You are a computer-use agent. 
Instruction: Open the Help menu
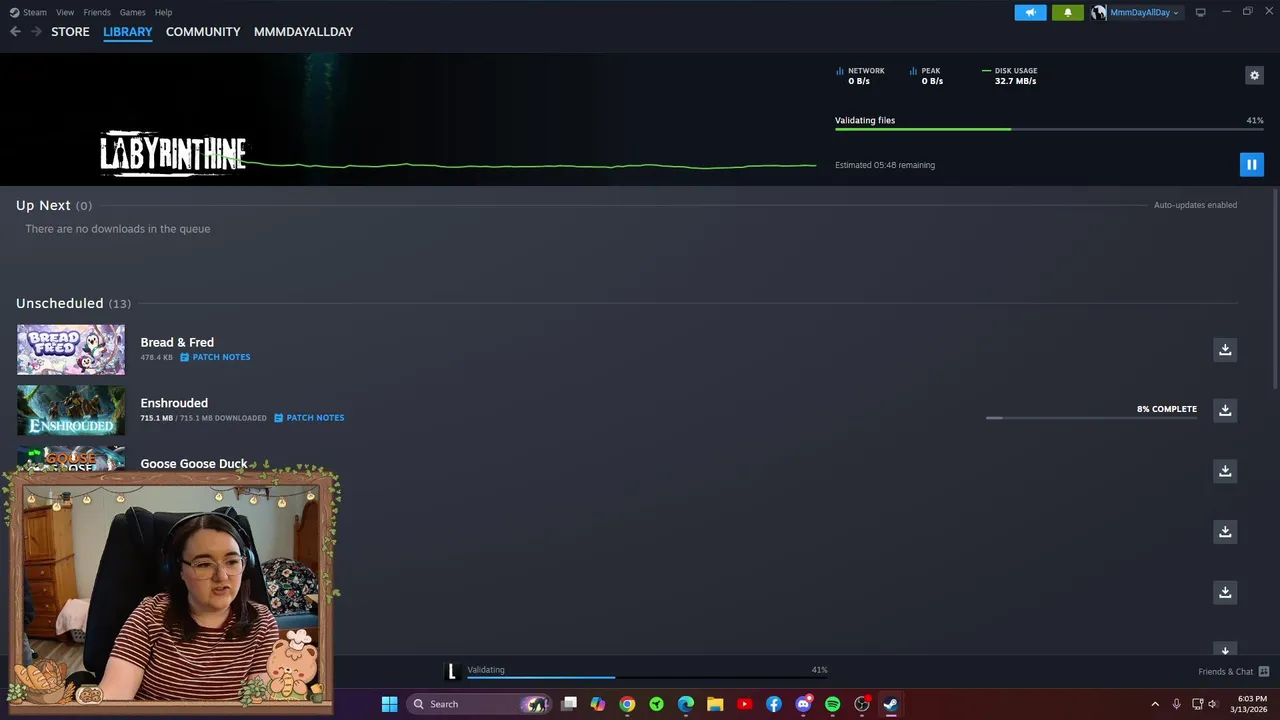[x=164, y=12]
